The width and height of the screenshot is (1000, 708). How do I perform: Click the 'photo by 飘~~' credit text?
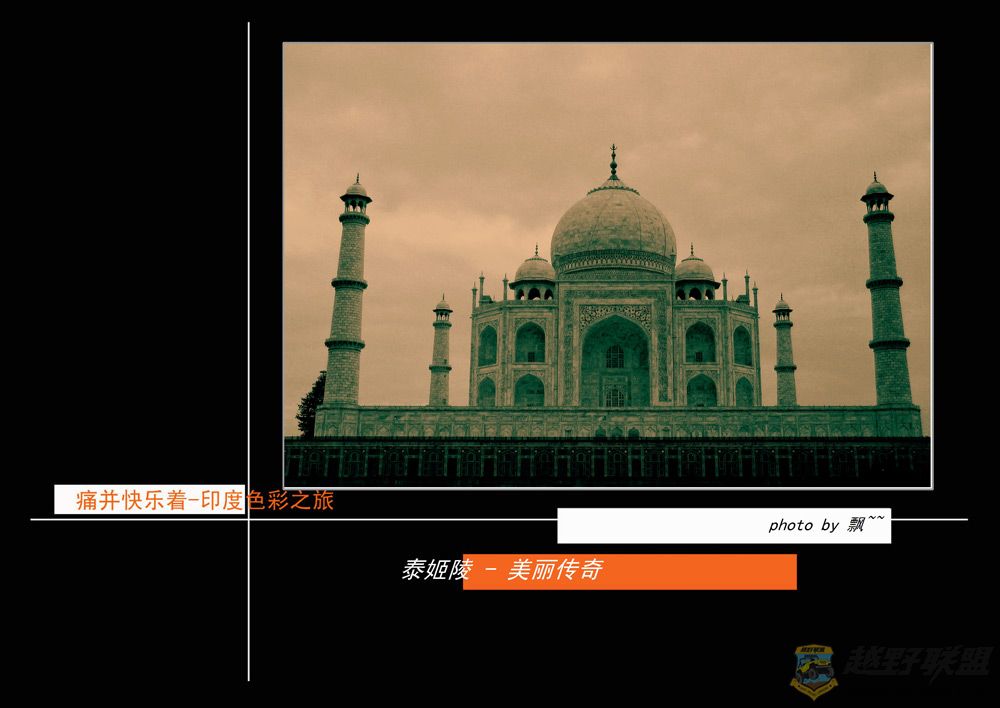pyautogui.click(x=826, y=525)
